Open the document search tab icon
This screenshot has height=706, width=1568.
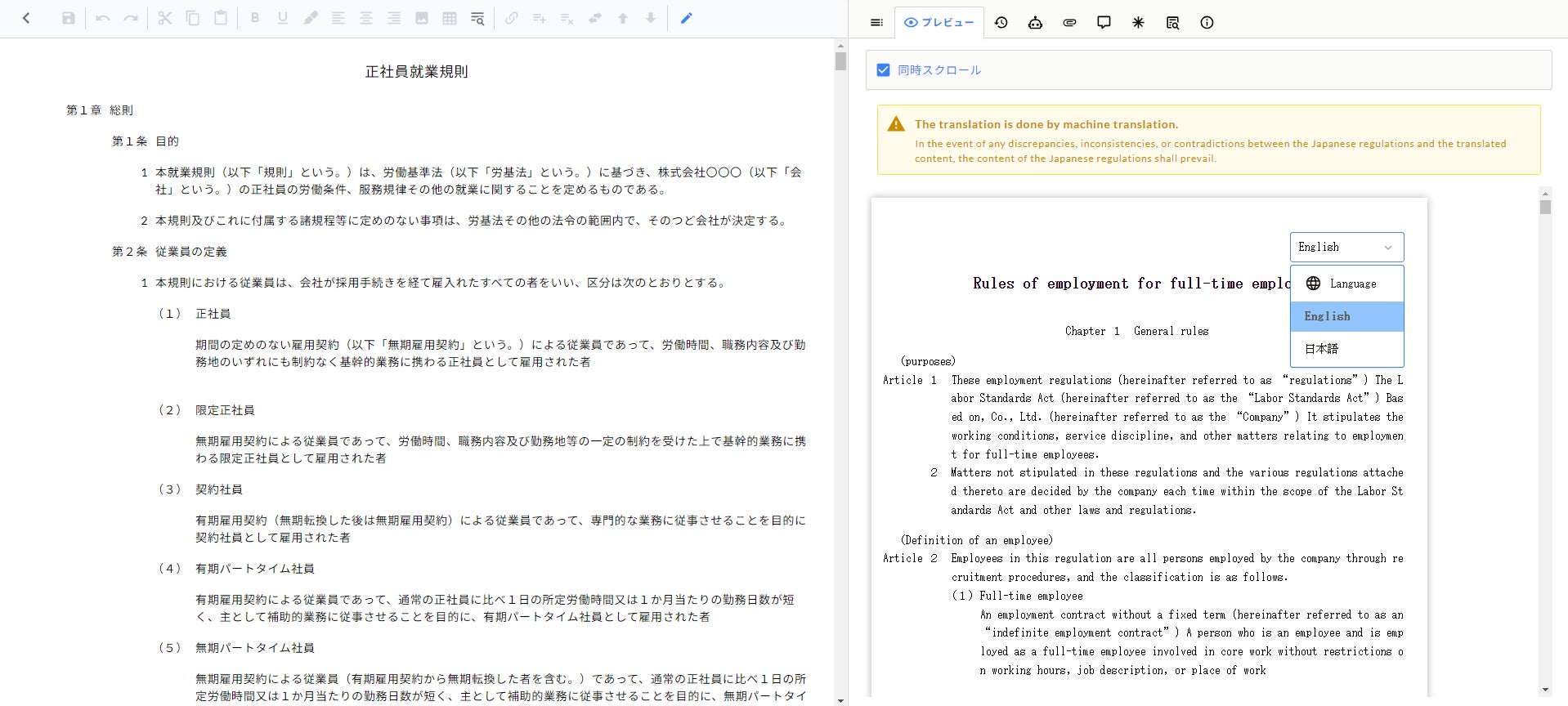[1172, 23]
